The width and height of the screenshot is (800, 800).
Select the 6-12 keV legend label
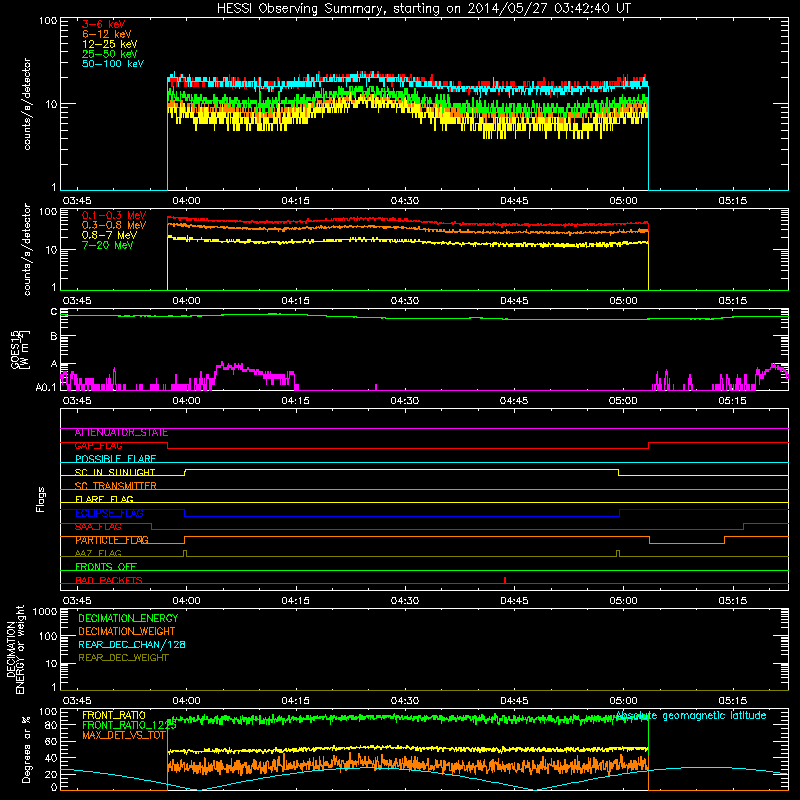107,34
